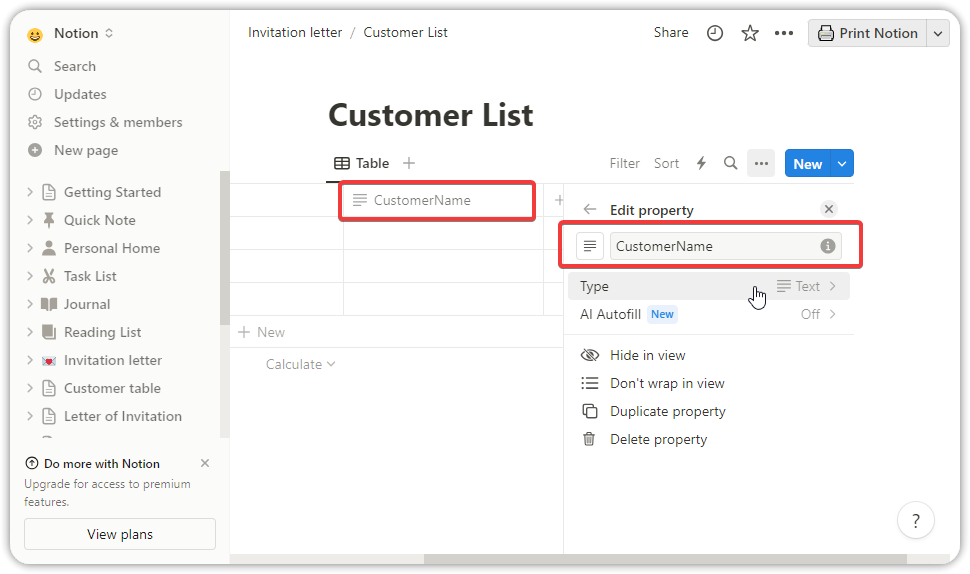
Task: Open the help question mark button
Action: point(916,521)
